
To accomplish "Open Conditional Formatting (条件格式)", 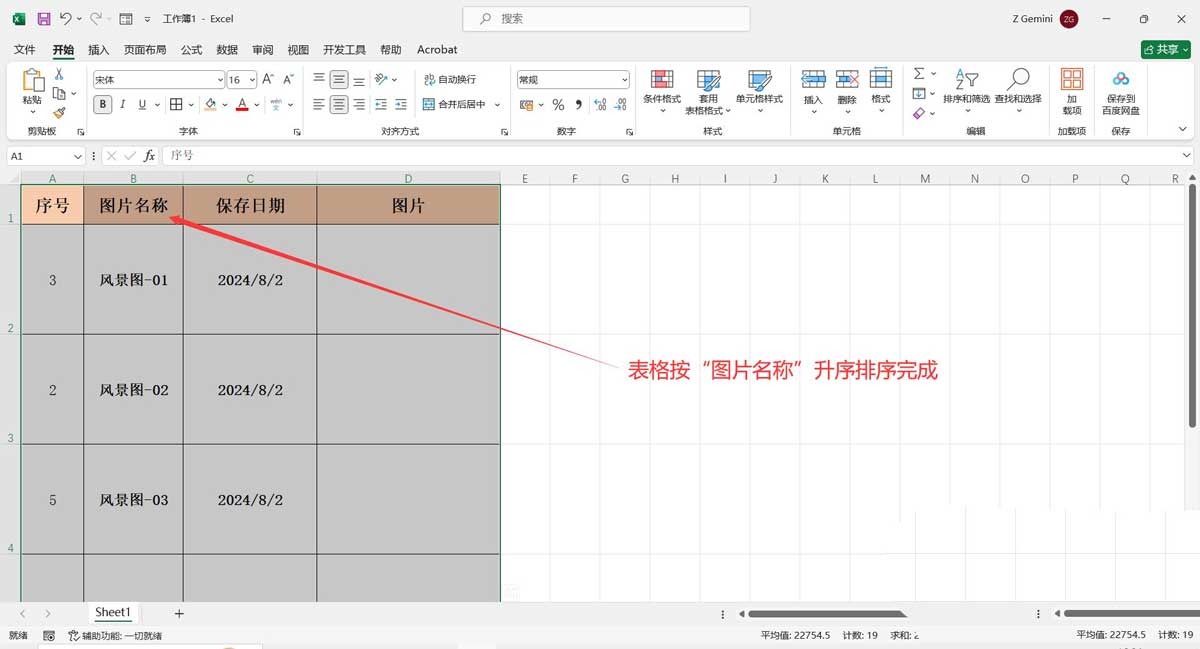I will 661,92.
